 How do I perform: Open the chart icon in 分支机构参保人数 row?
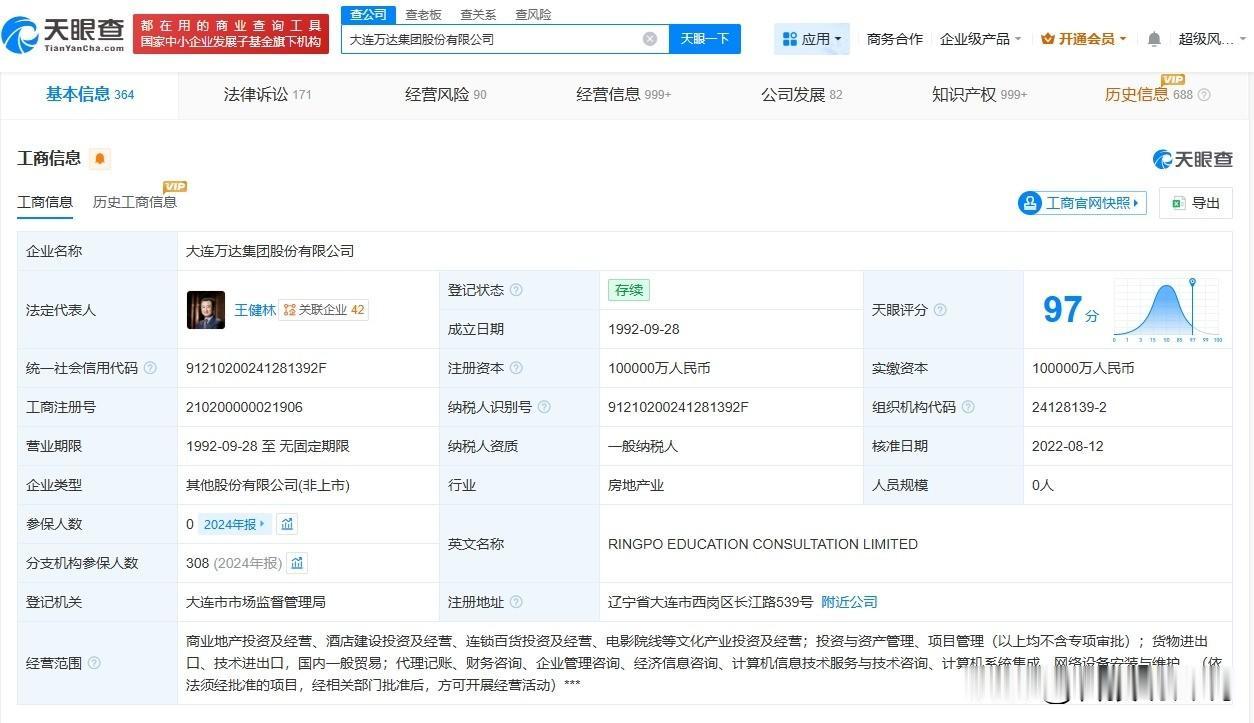[x=297, y=563]
